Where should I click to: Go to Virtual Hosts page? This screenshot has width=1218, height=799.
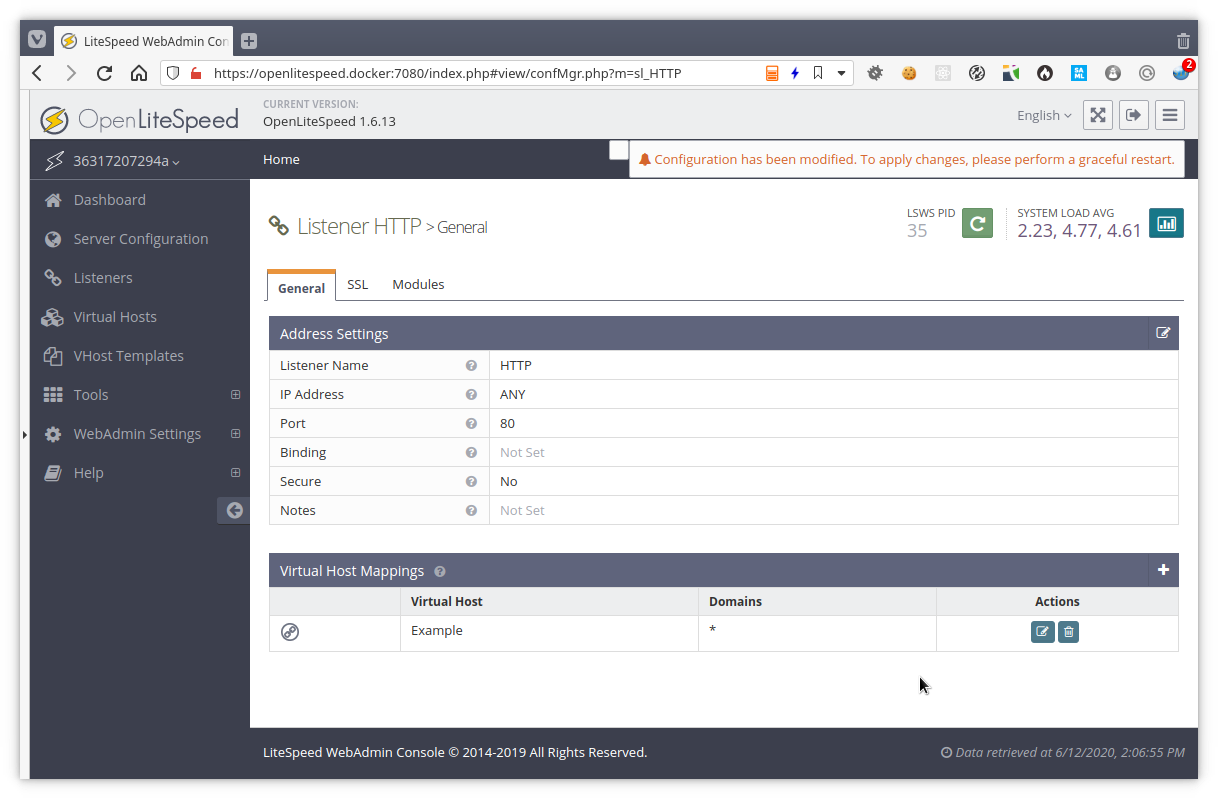pos(115,317)
